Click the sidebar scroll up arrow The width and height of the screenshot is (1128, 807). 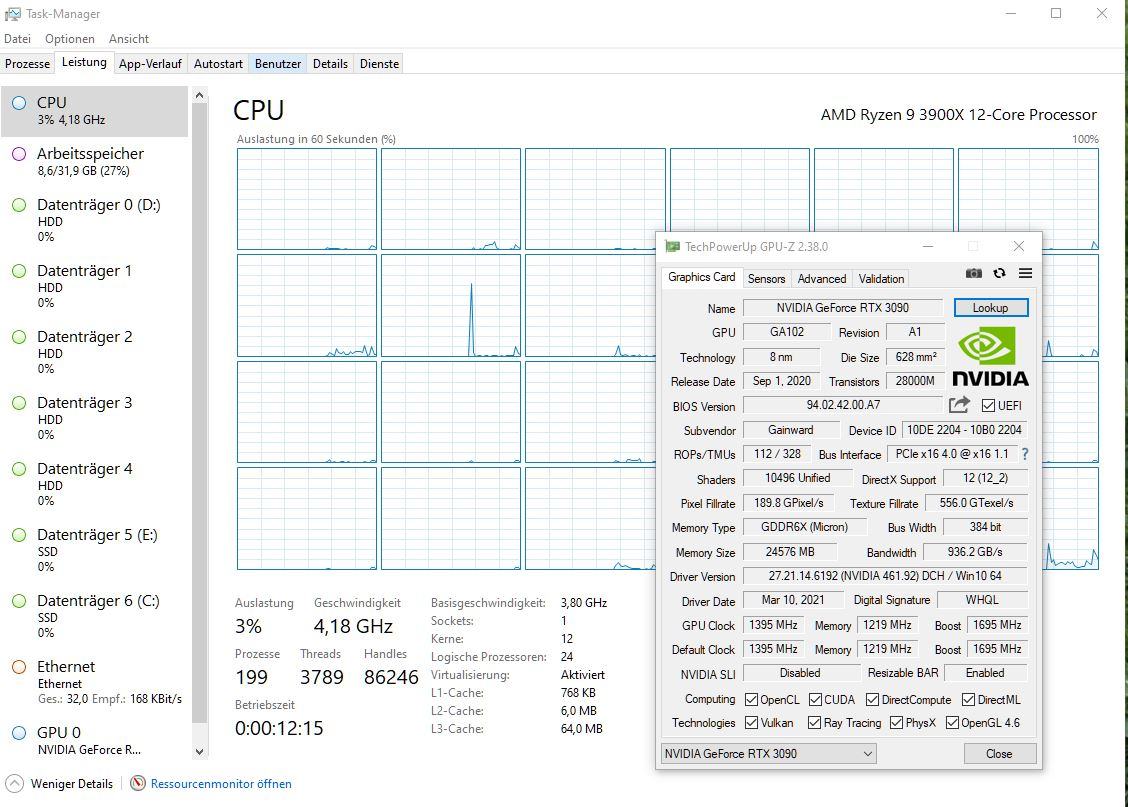click(x=199, y=95)
